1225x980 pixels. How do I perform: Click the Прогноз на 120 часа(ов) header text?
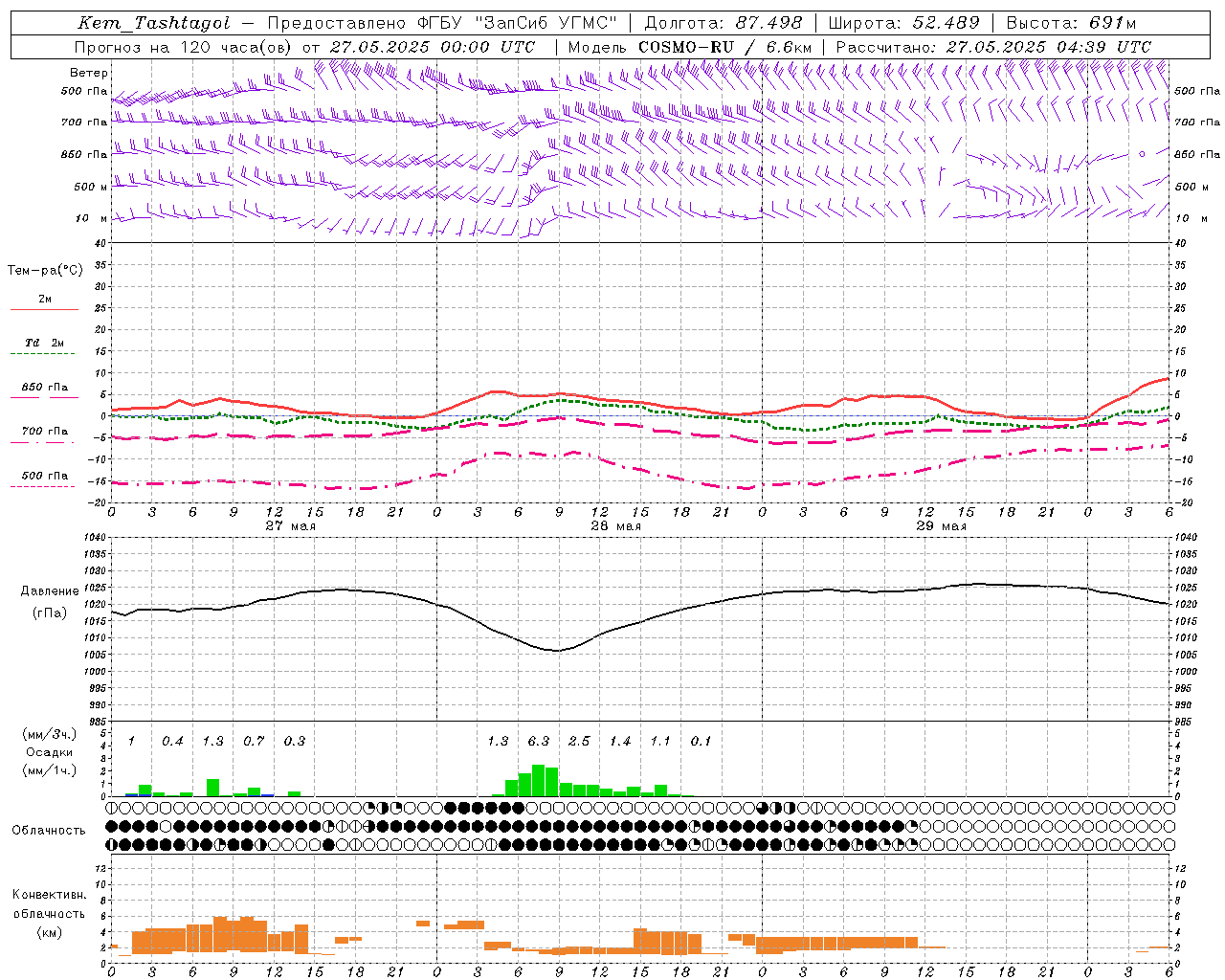click(184, 47)
